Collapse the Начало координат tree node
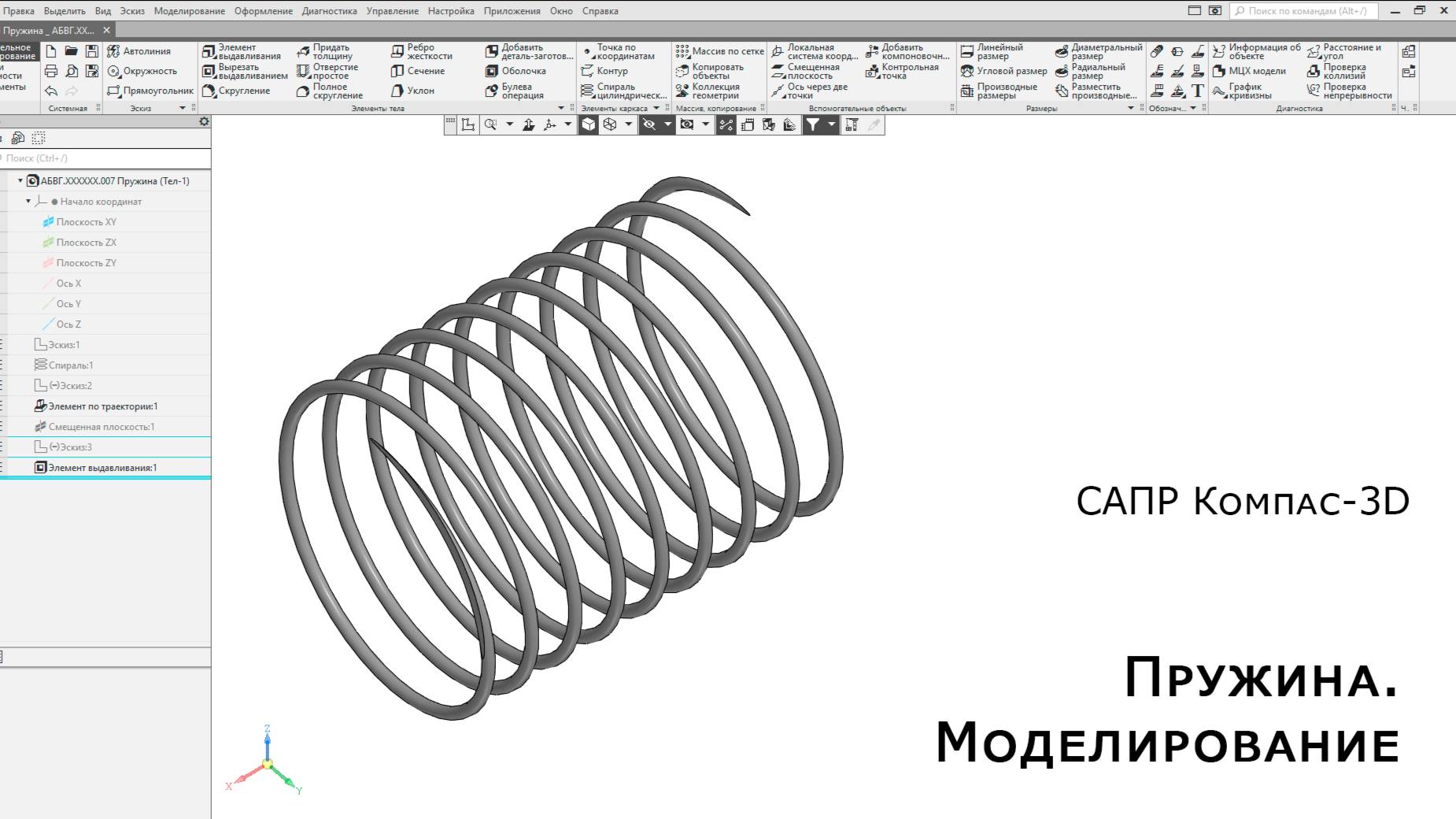1456x819 pixels. tap(28, 202)
